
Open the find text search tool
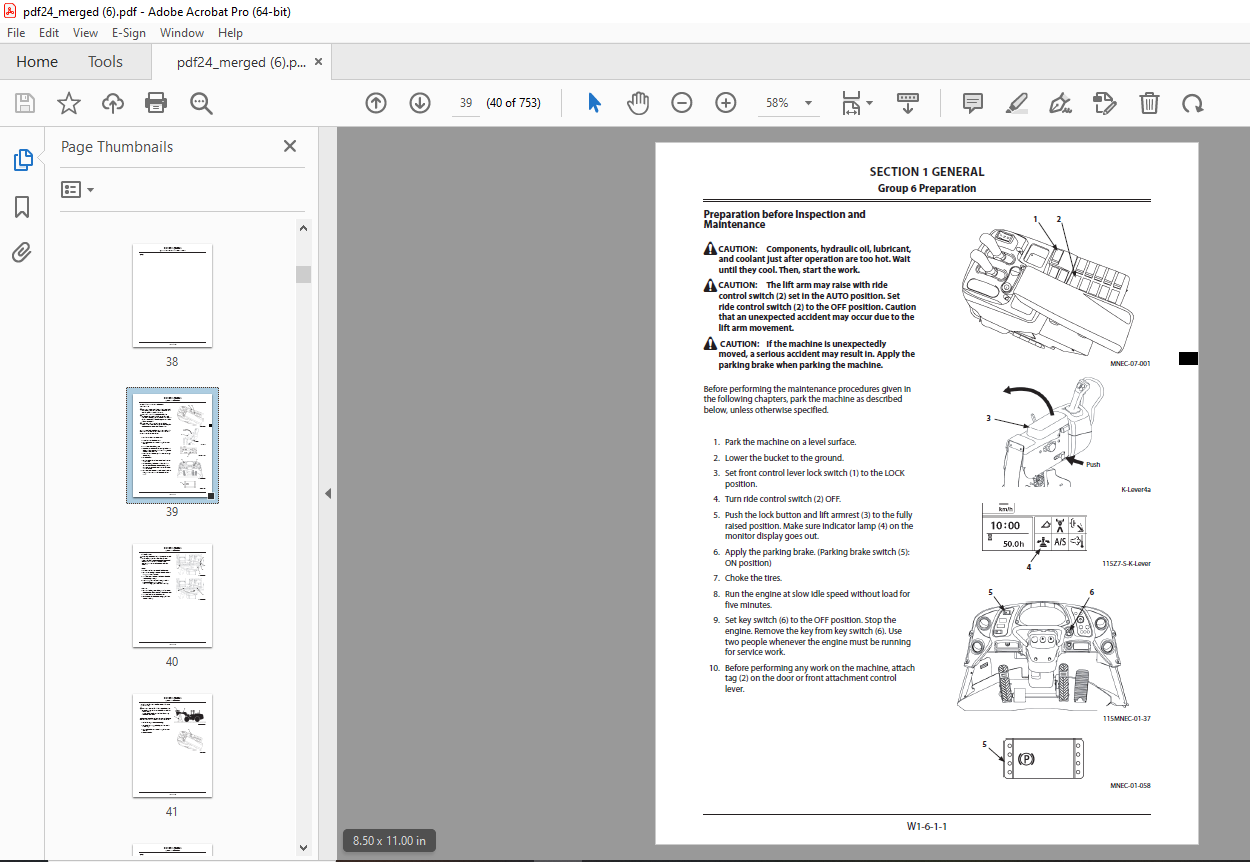click(201, 103)
